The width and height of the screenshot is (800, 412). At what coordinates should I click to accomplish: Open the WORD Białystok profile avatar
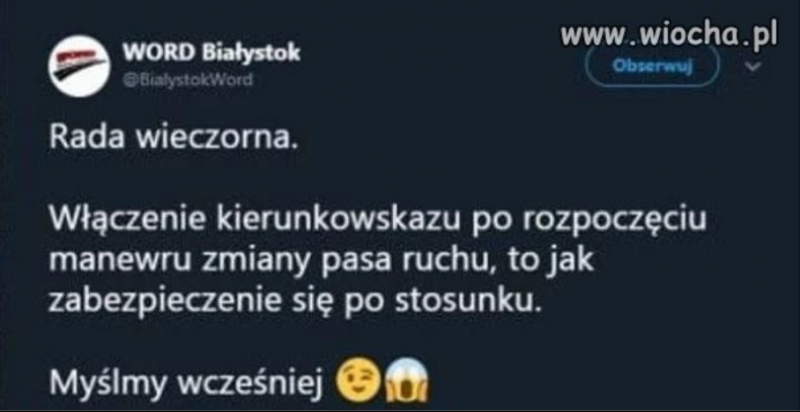point(79,66)
